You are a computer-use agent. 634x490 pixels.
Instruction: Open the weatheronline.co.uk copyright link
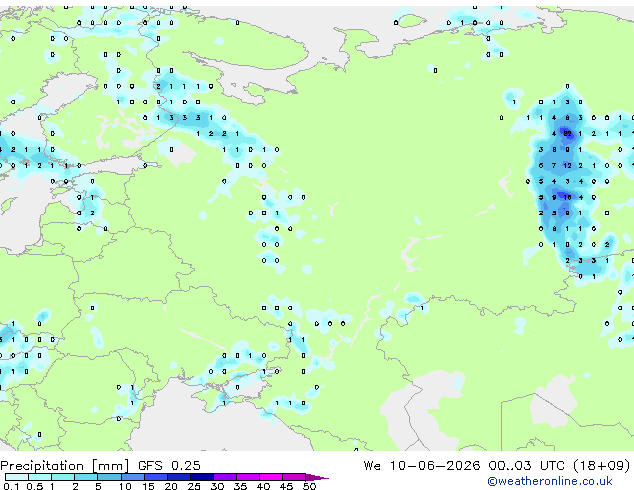pyautogui.click(x=550, y=481)
